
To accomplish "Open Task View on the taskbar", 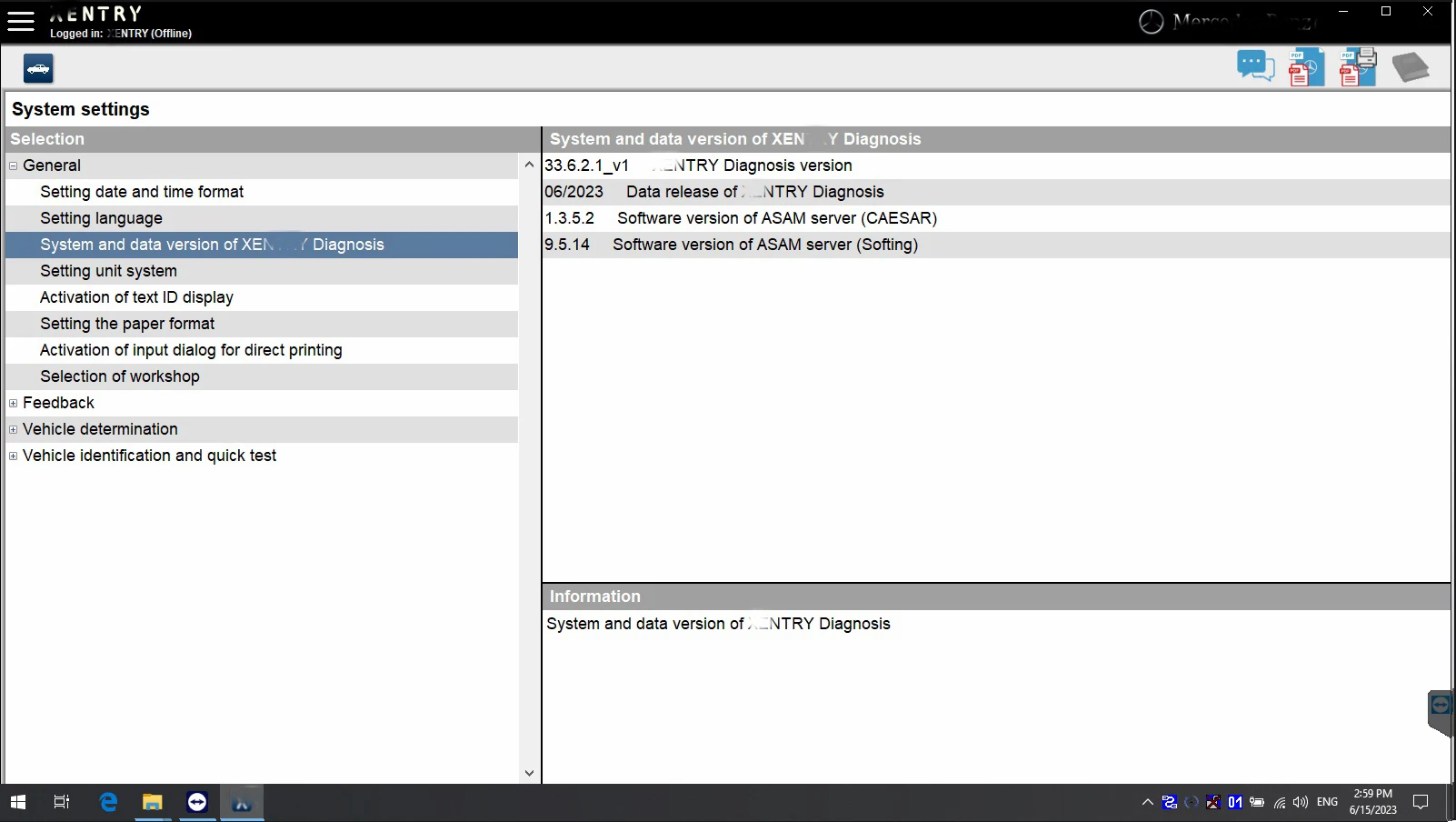I will pyautogui.click(x=62, y=802).
